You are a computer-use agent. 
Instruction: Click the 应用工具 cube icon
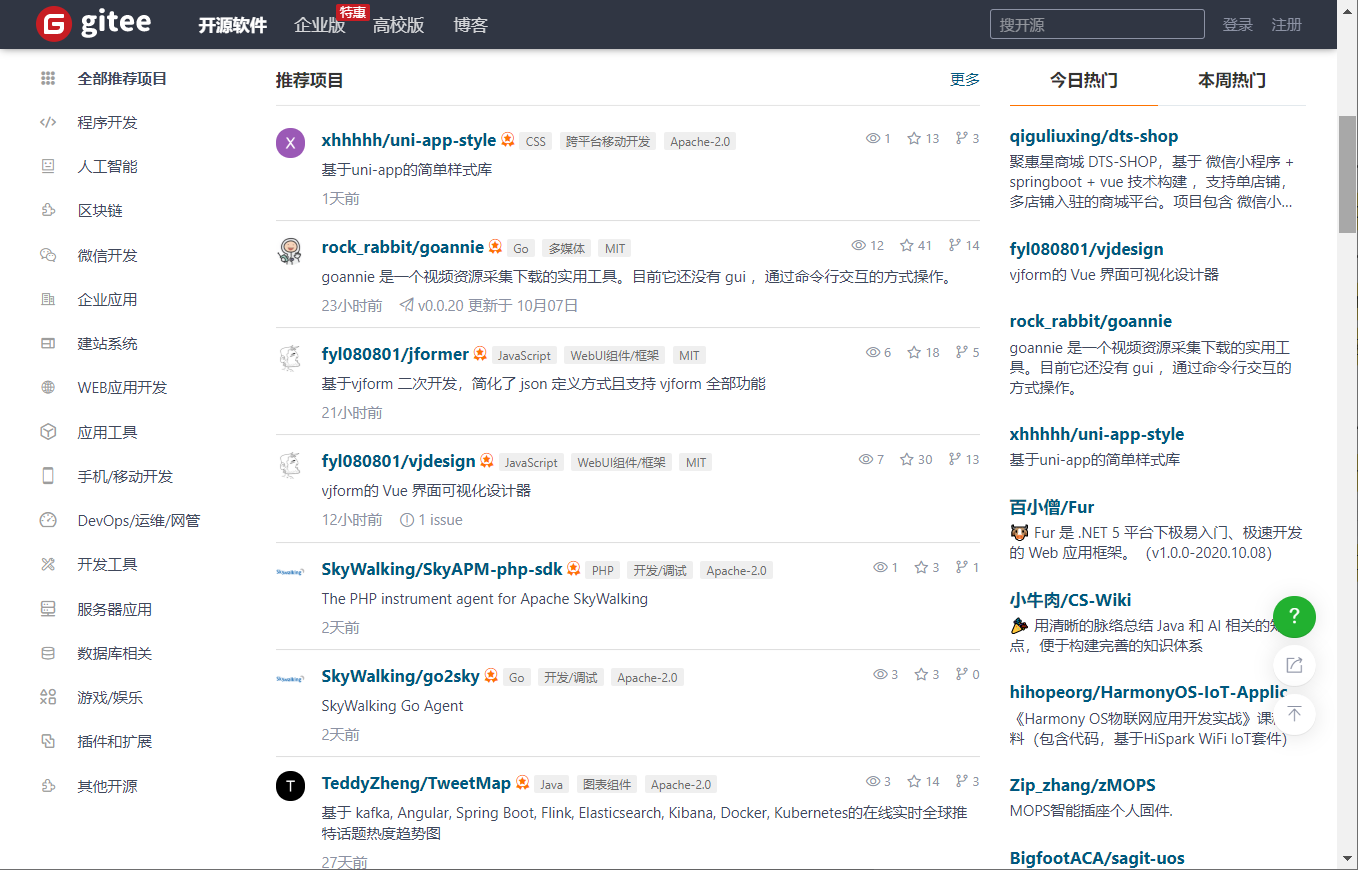[x=48, y=432]
